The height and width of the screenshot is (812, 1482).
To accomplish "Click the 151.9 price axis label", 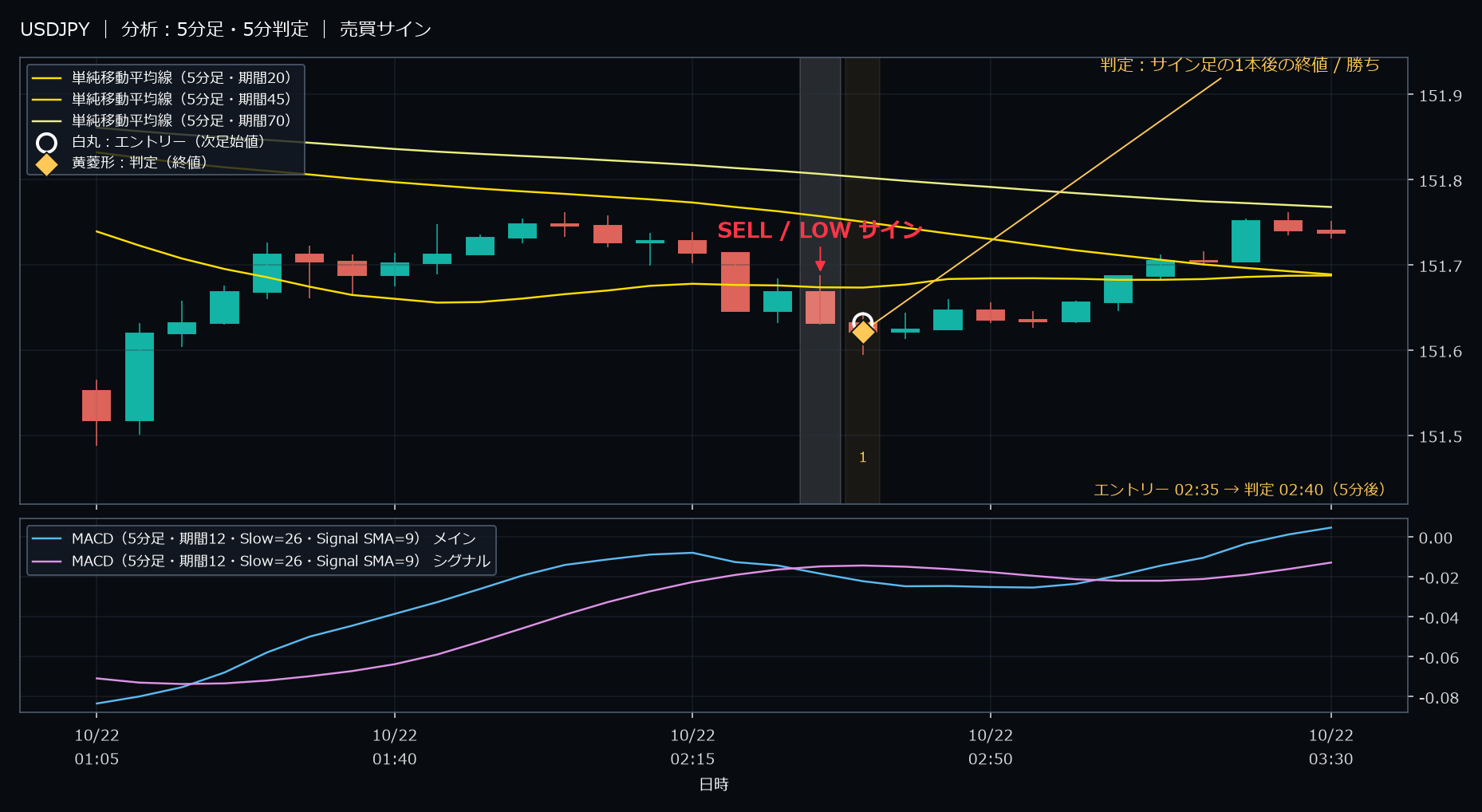I will click(1441, 96).
